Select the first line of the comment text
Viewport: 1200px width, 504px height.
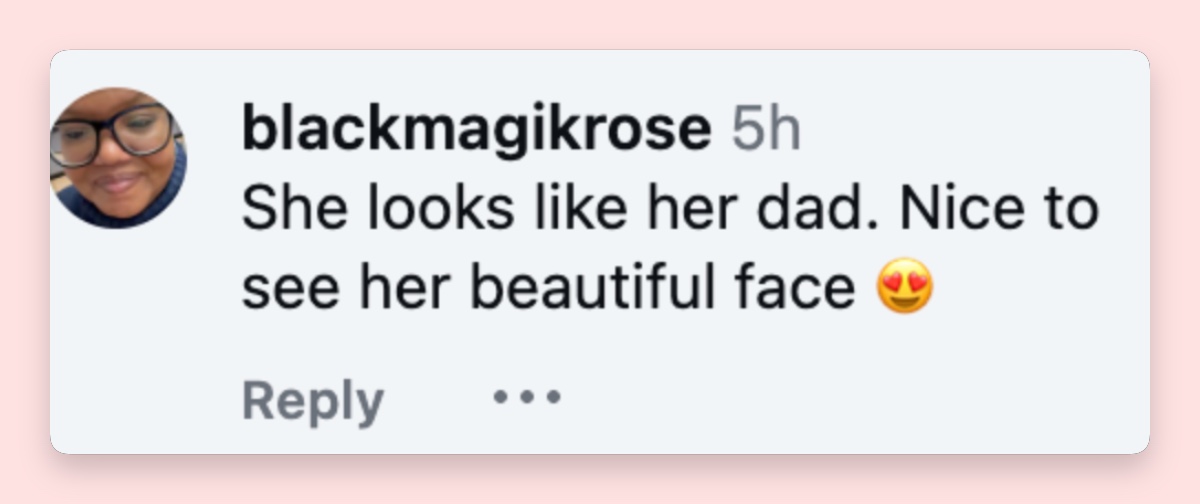coord(670,209)
